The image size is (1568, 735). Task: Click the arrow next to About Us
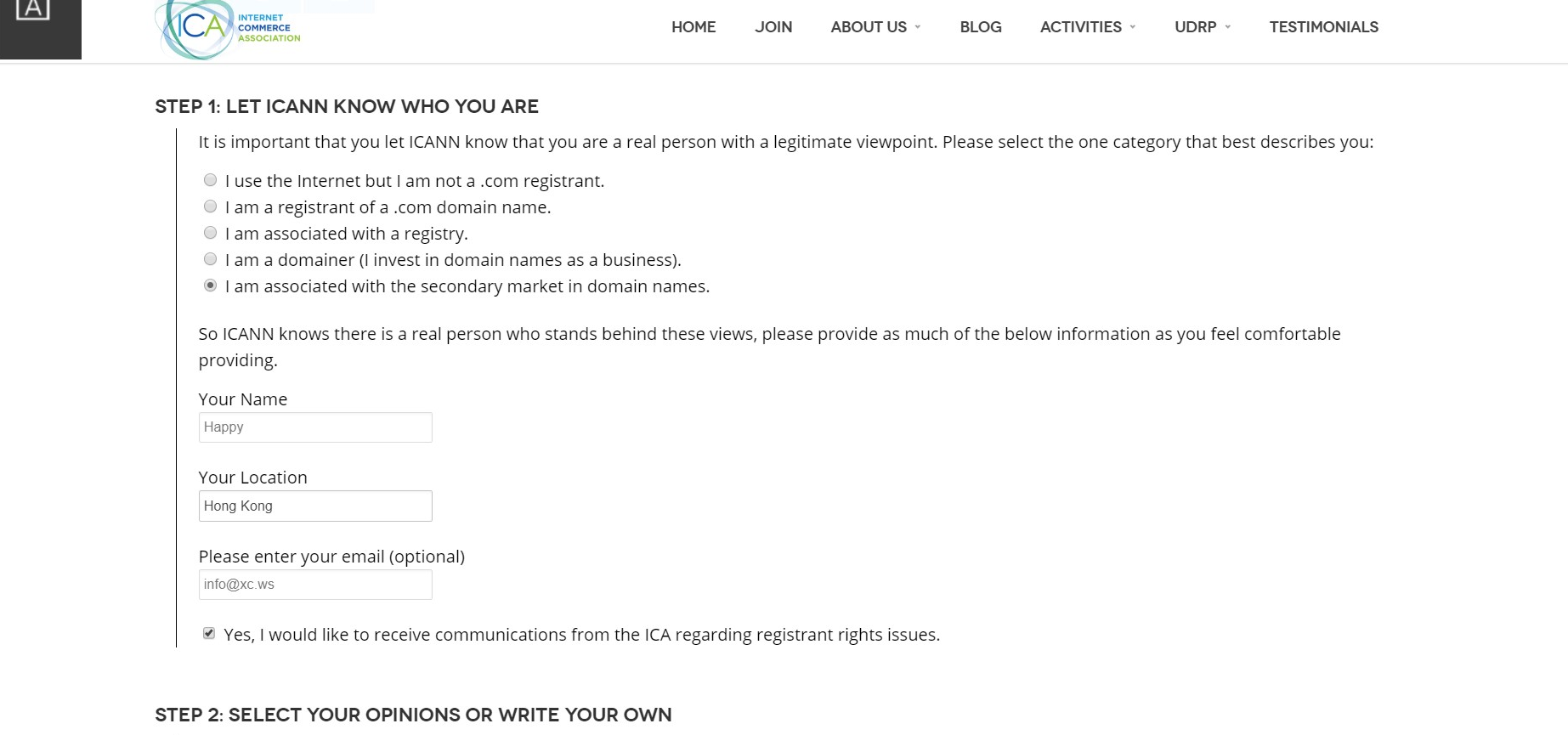(x=918, y=27)
